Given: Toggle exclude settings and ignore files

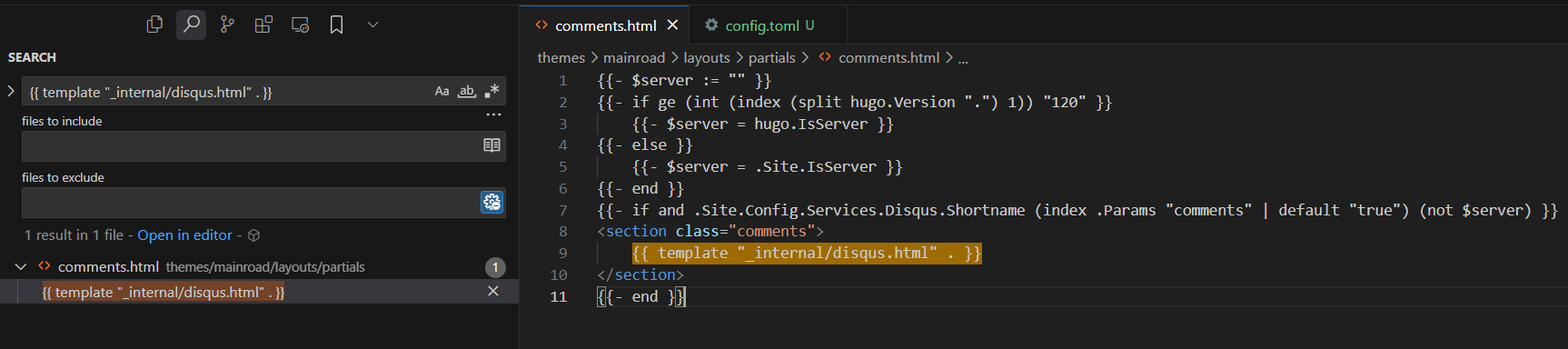Looking at the screenshot, I should (491, 202).
